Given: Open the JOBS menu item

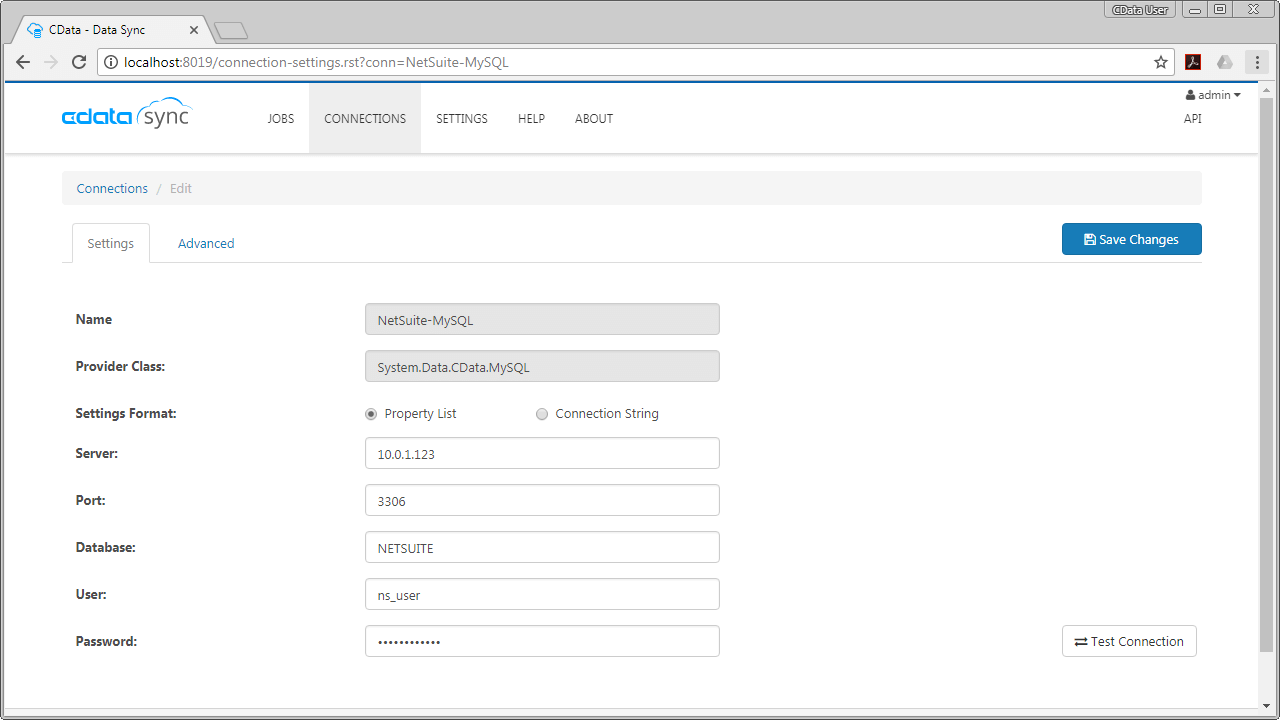Looking at the screenshot, I should click(280, 119).
